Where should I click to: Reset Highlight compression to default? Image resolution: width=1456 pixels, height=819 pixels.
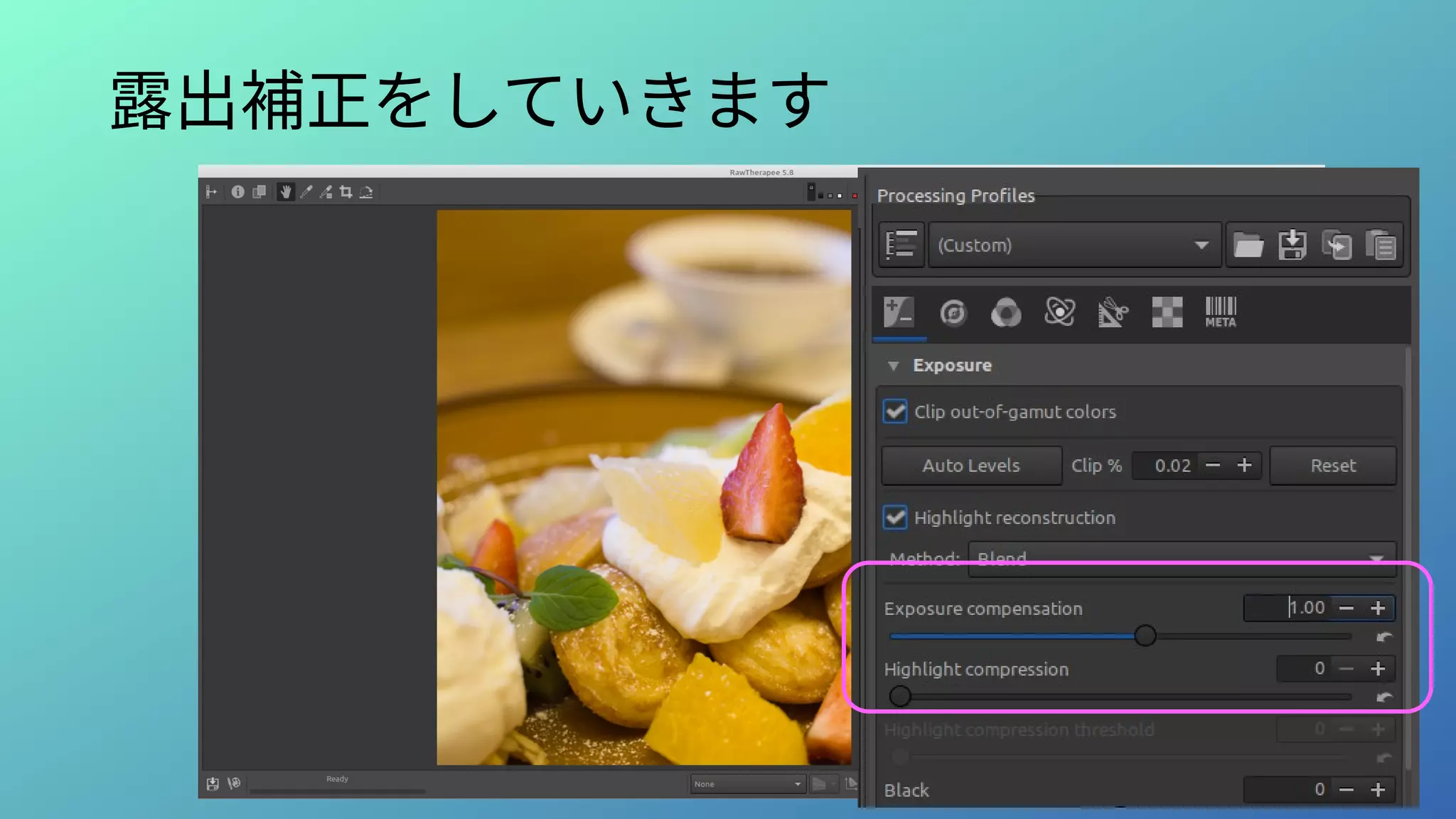(x=1383, y=697)
